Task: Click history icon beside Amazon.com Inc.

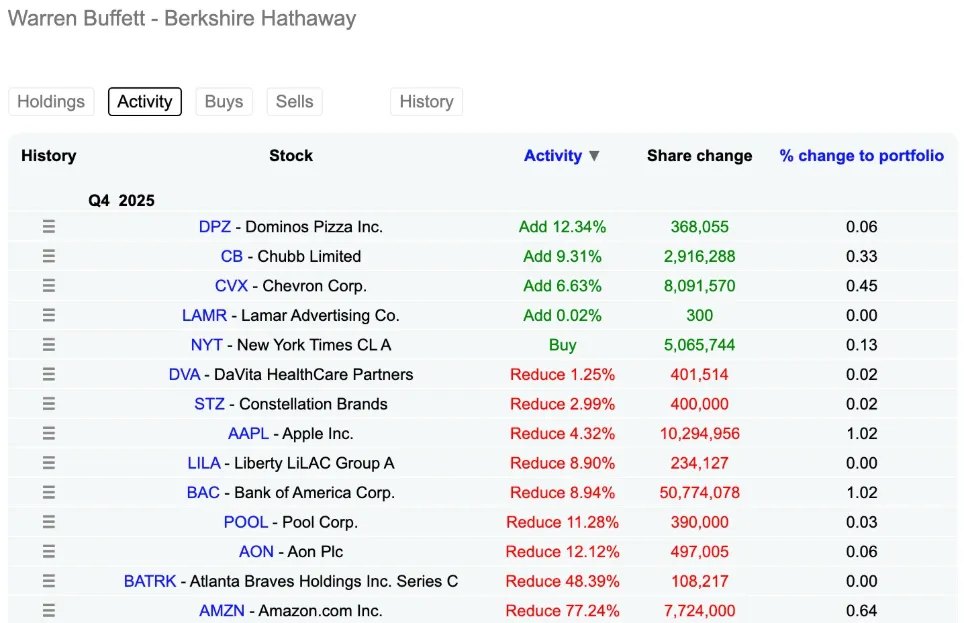Action: (x=48, y=611)
